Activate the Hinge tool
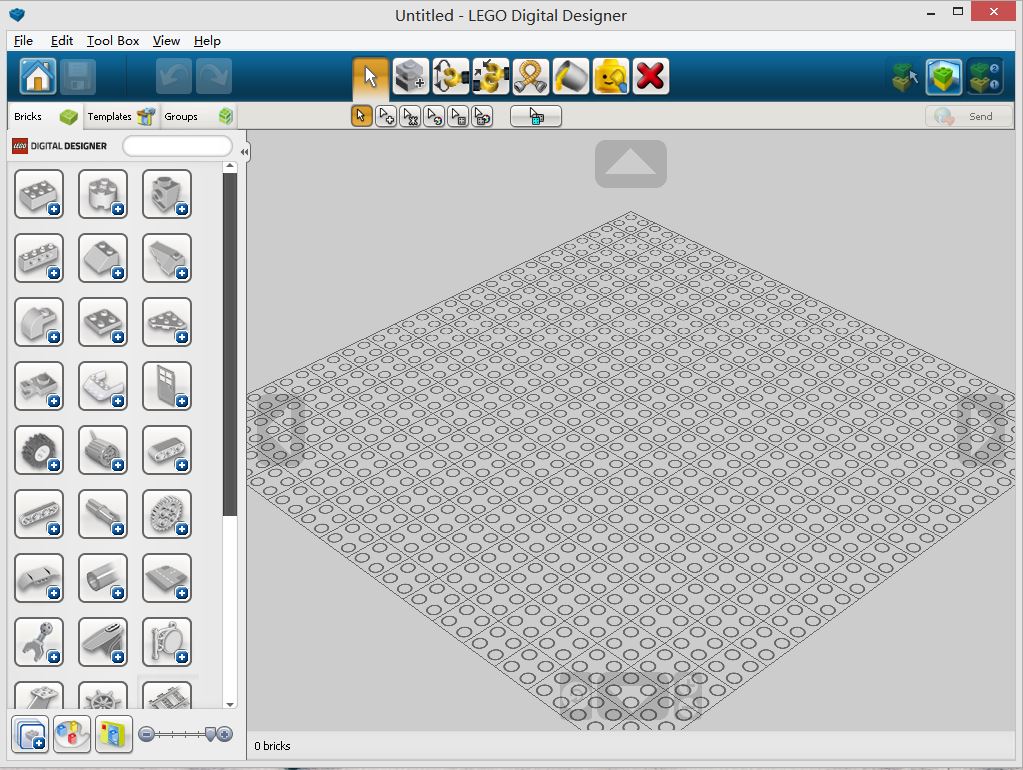Image resolution: width=1023 pixels, height=770 pixels. (x=450, y=75)
